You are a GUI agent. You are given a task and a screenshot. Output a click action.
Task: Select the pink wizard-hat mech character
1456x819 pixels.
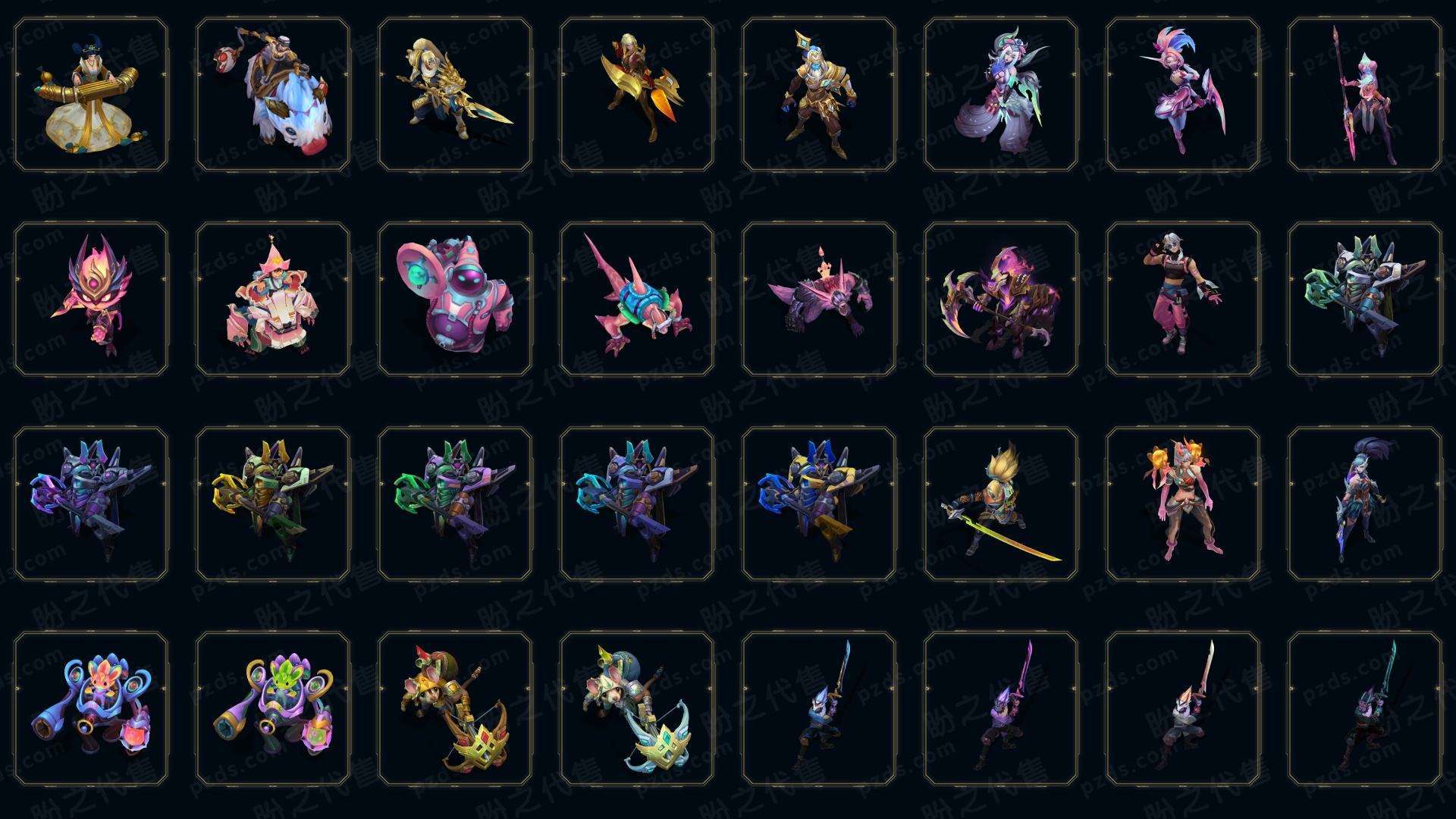coord(273,299)
